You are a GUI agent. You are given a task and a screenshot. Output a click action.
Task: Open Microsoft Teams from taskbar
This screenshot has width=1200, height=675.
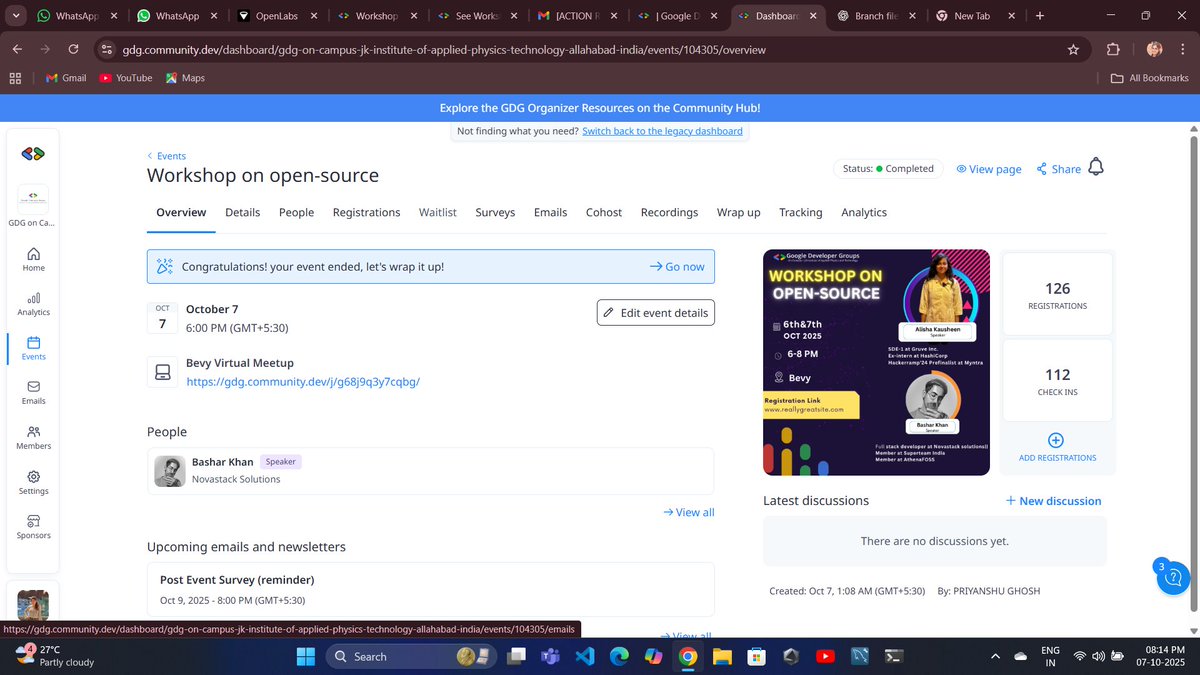click(x=549, y=656)
